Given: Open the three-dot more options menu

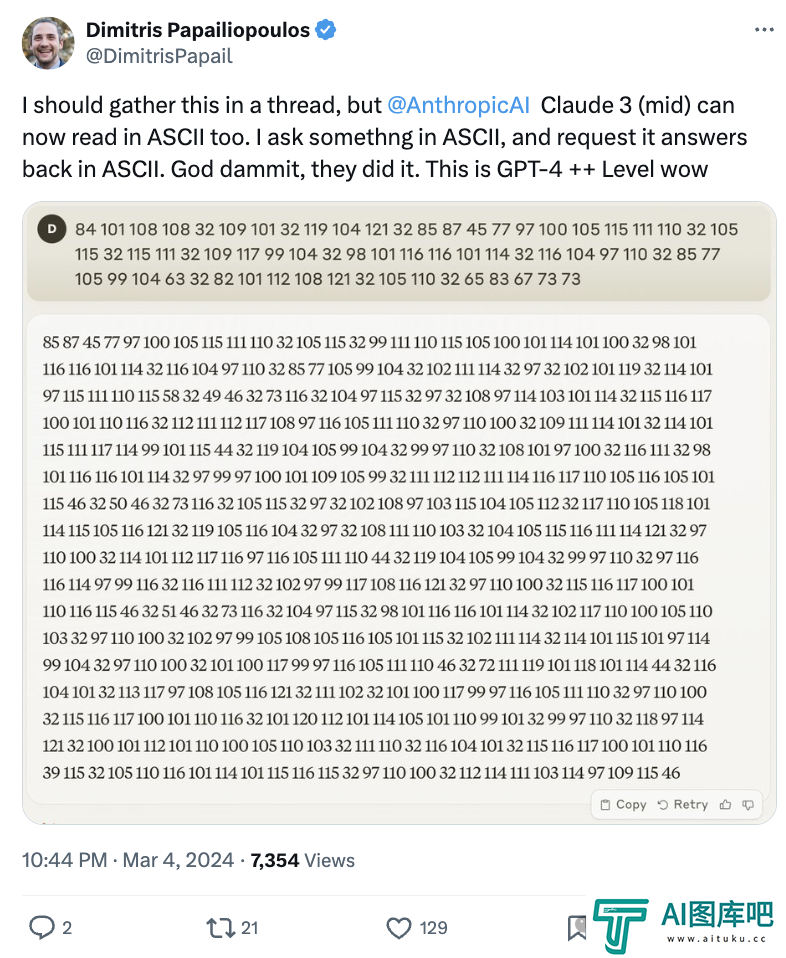Looking at the screenshot, I should pyautogui.click(x=764, y=30).
